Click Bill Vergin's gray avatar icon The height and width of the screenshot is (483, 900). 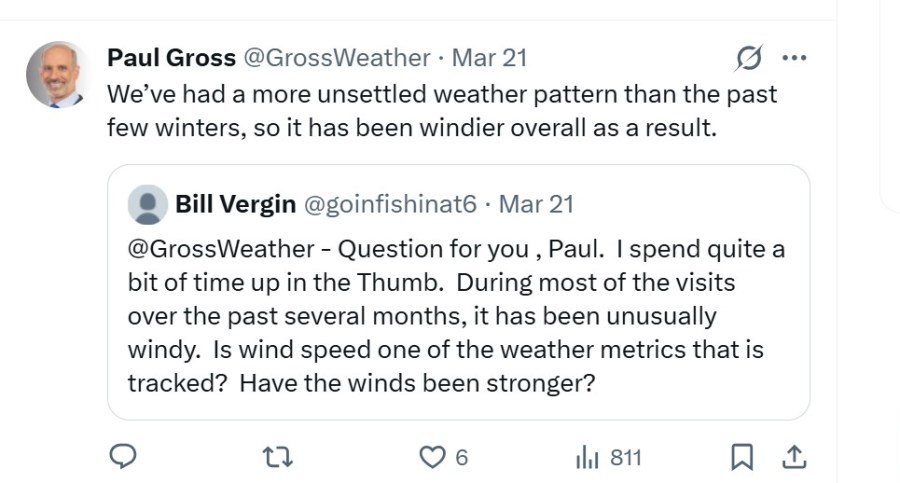pyautogui.click(x=148, y=204)
